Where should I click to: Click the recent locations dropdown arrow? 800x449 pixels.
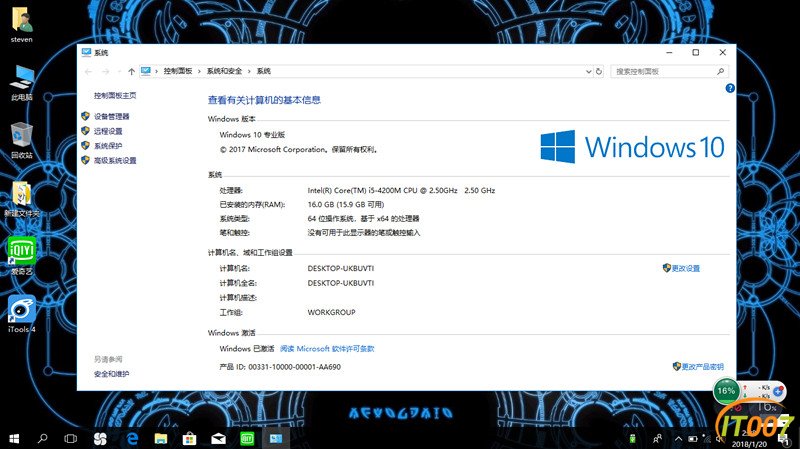pyautogui.click(x=119, y=71)
